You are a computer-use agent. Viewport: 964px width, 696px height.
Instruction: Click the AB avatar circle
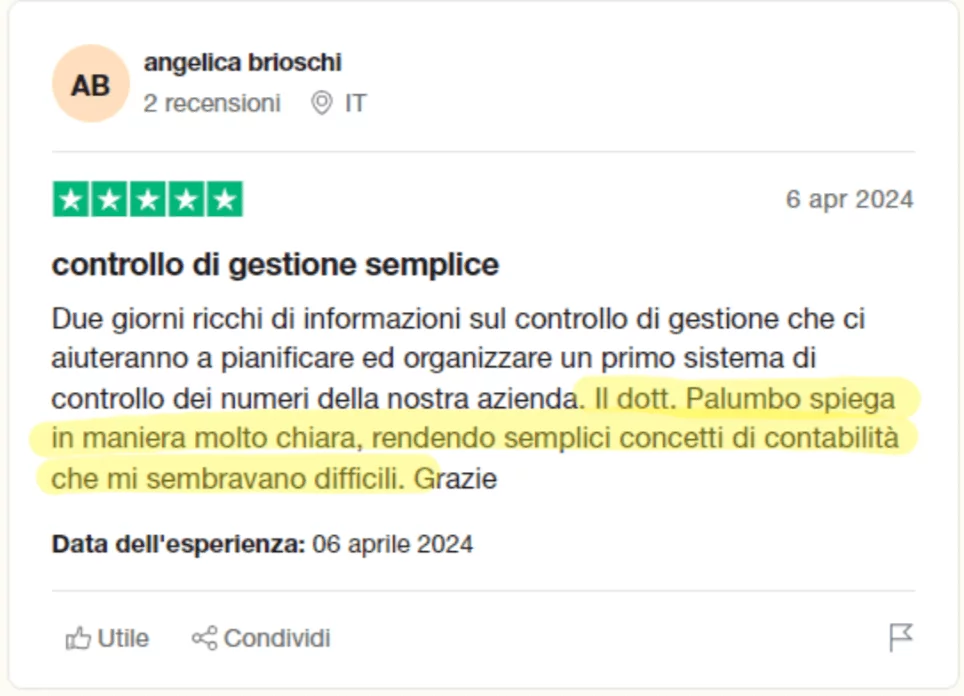(x=90, y=84)
